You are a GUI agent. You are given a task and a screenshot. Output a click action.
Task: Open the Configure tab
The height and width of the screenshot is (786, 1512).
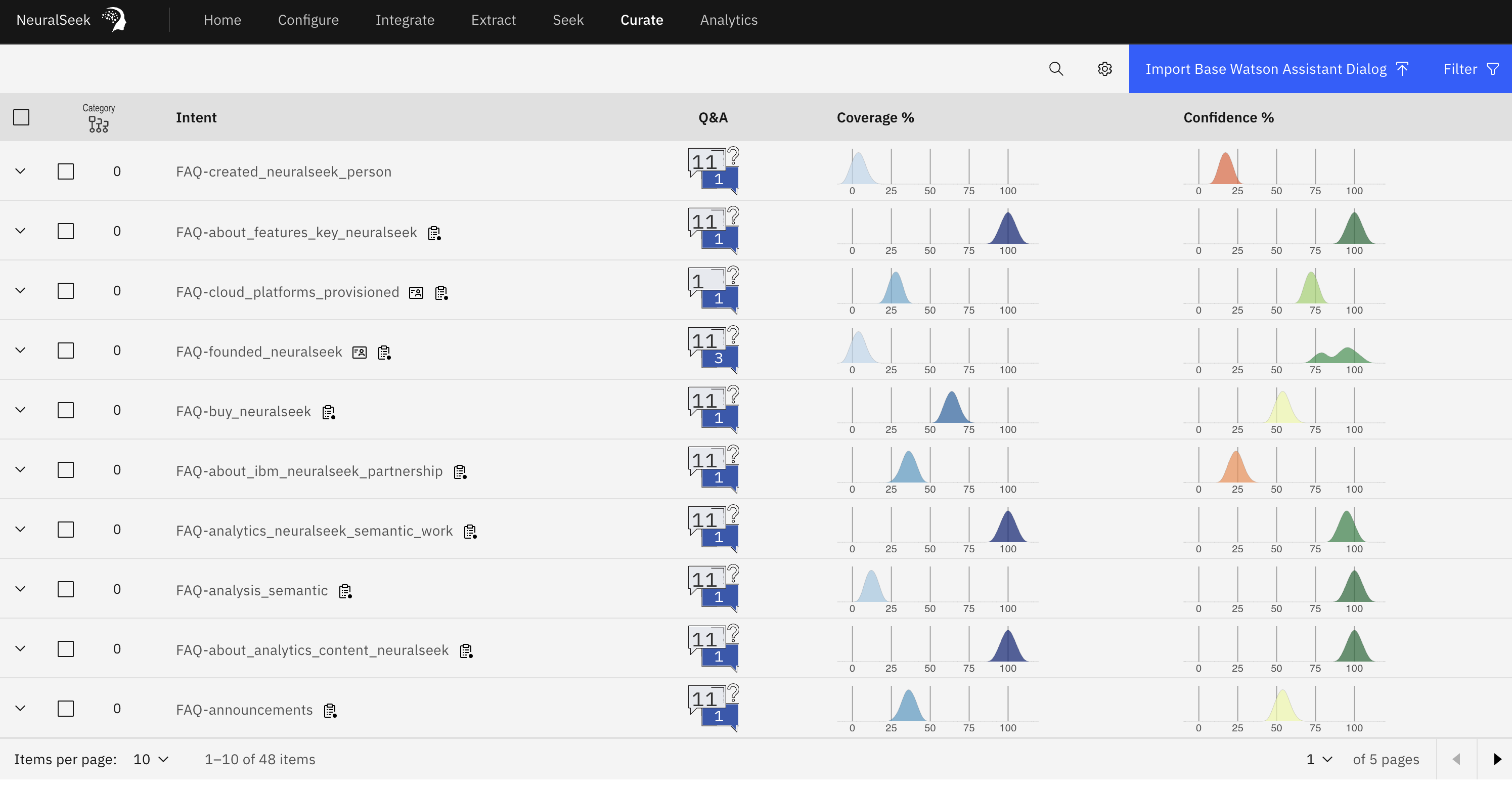308,20
